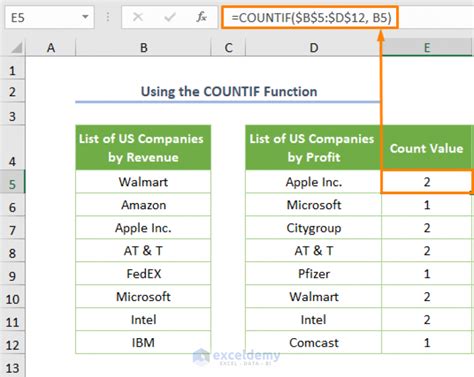The image size is (474, 377).
Task: Select row 1 header
Action: point(12,69)
